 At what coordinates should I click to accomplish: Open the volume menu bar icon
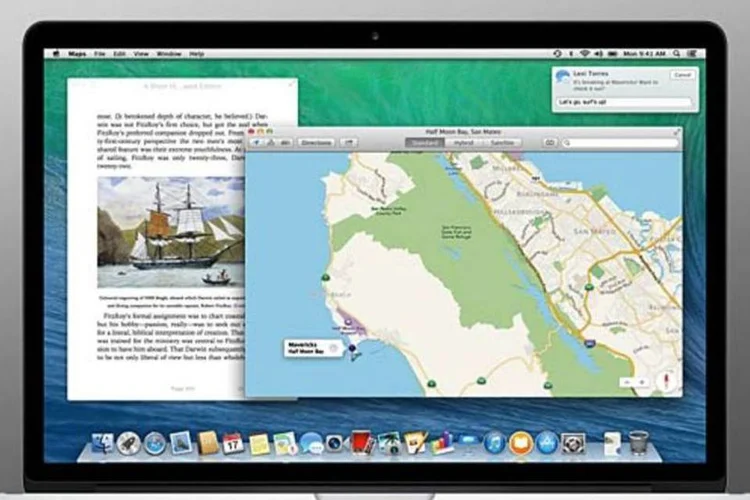(x=598, y=54)
